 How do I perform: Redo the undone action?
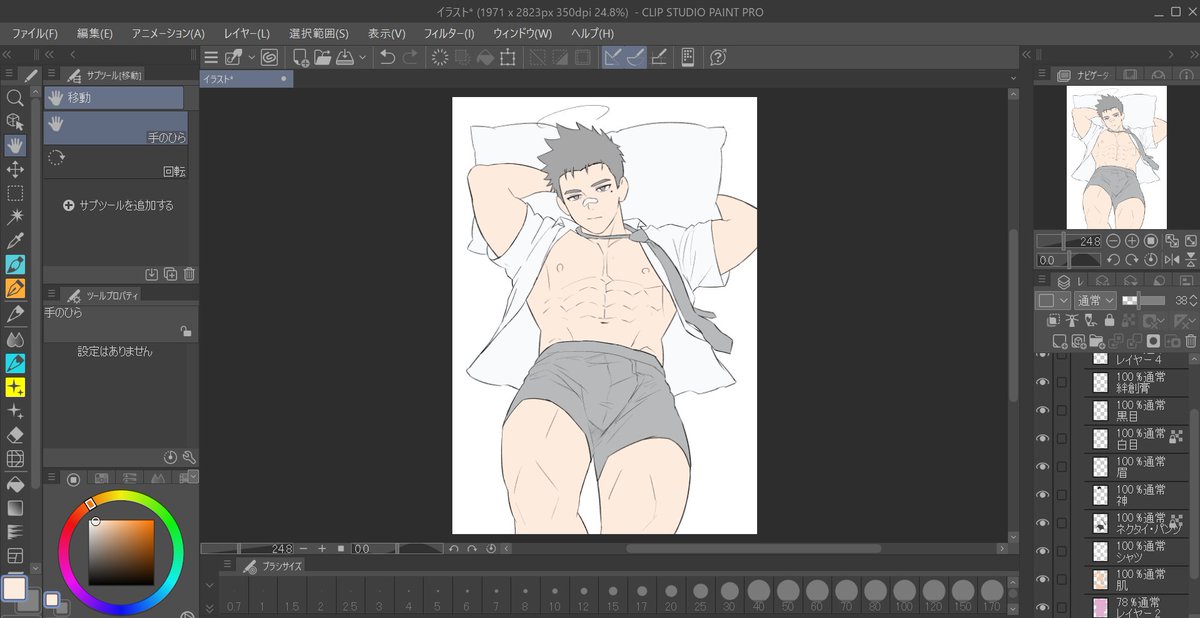click(410, 57)
